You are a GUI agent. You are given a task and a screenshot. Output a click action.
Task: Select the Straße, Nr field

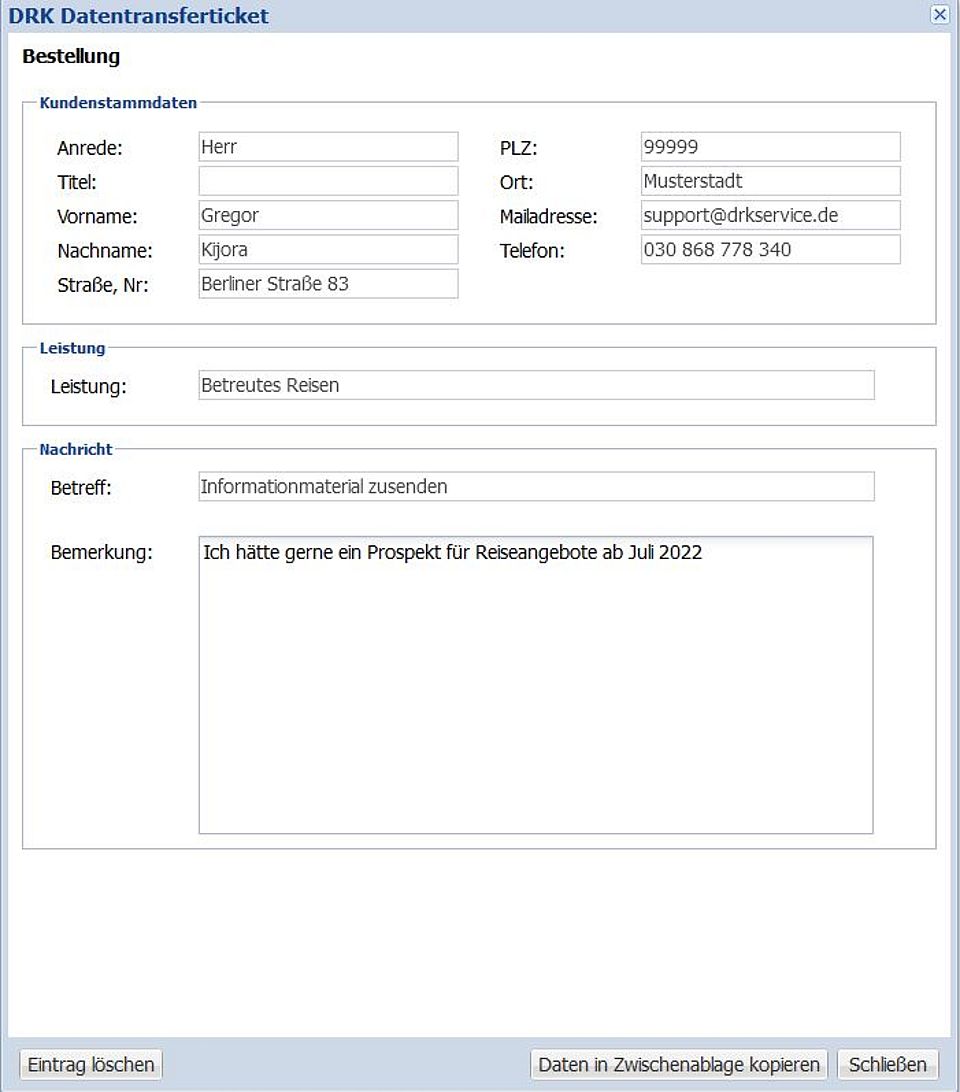click(x=328, y=284)
